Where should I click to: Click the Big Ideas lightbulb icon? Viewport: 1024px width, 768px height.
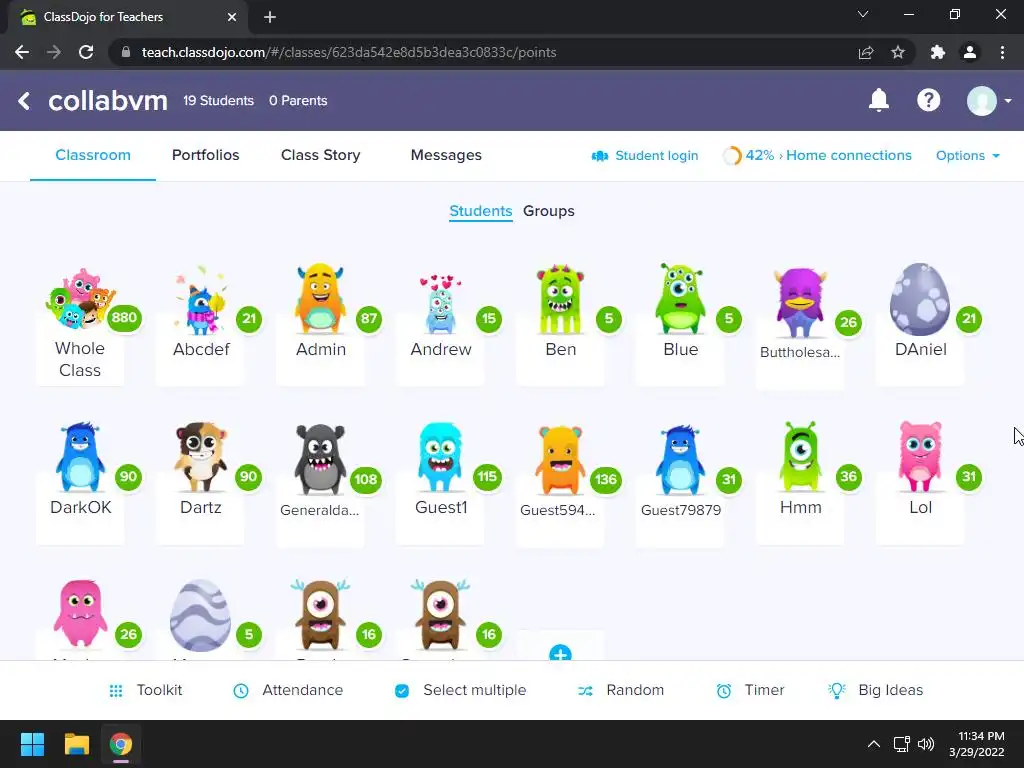(837, 690)
